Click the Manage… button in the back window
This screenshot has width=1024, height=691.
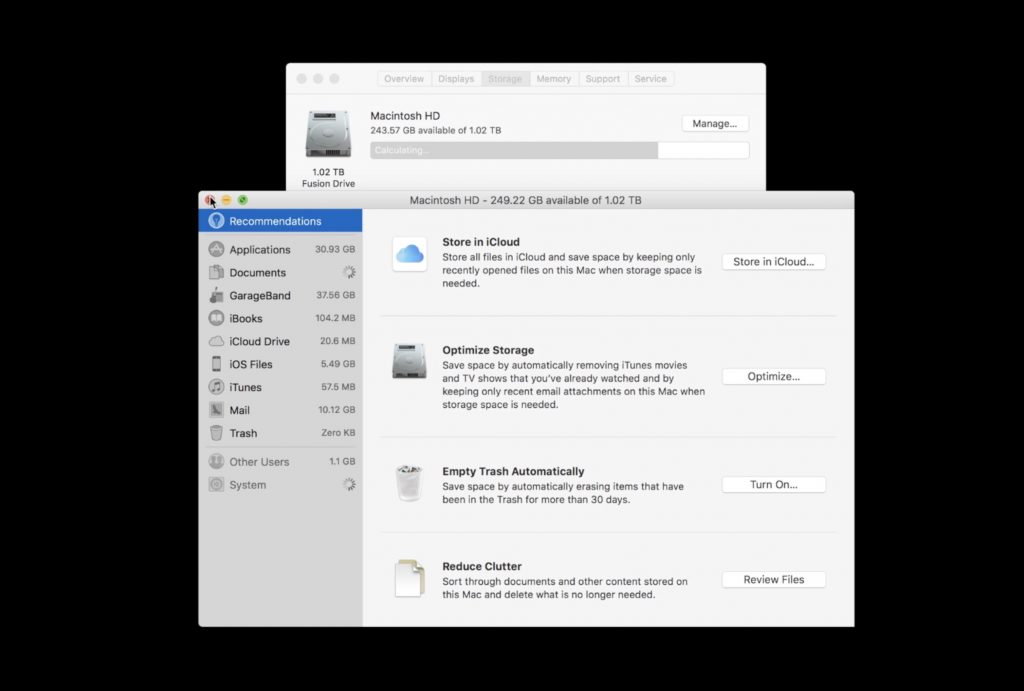tap(714, 123)
